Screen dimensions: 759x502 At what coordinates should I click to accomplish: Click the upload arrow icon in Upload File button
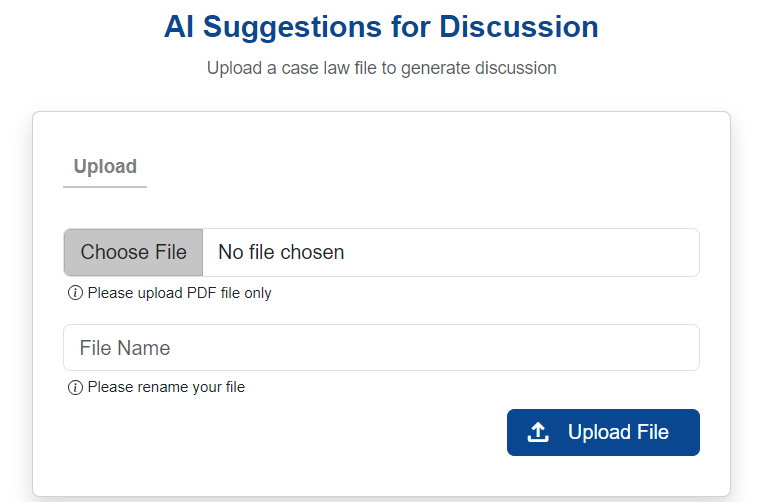click(538, 432)
